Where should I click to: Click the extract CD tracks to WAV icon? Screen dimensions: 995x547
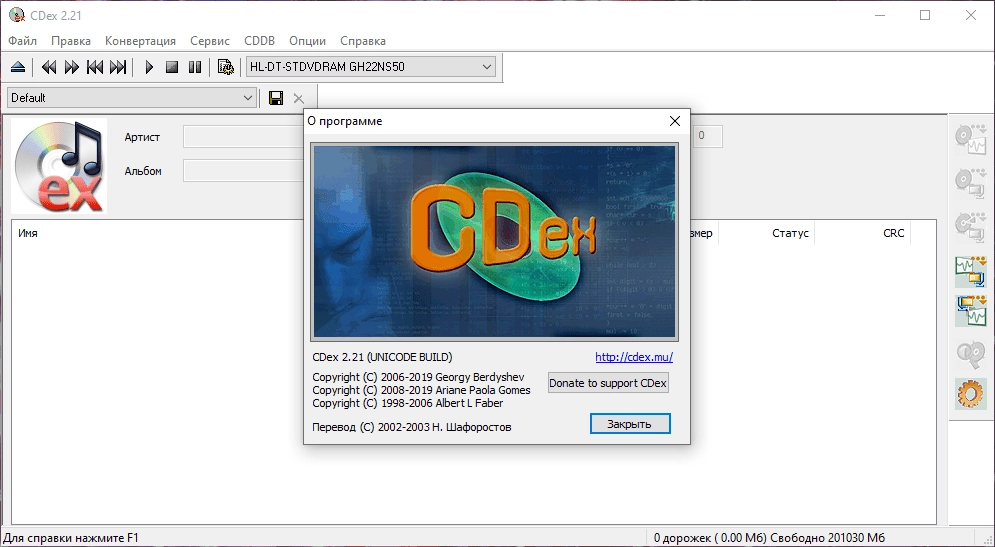click(x=971, y=138)
